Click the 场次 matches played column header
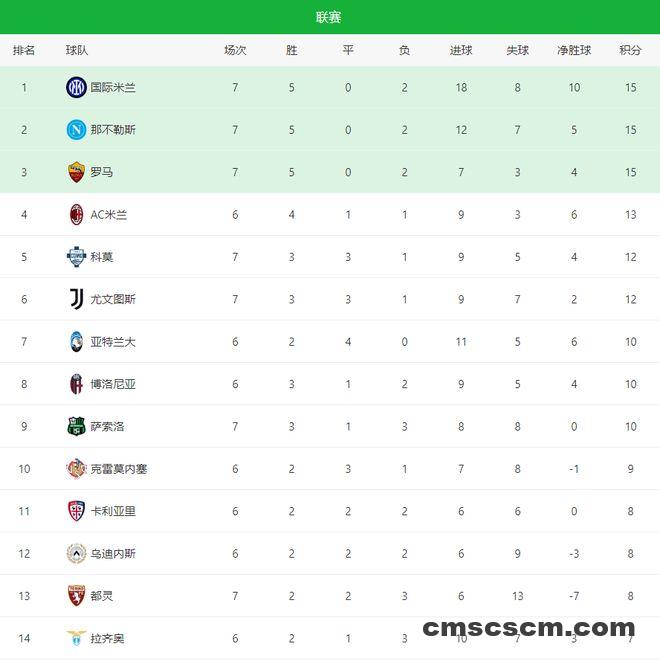The width and height of the screenshot is (660, 661). [x=235, y=50]
